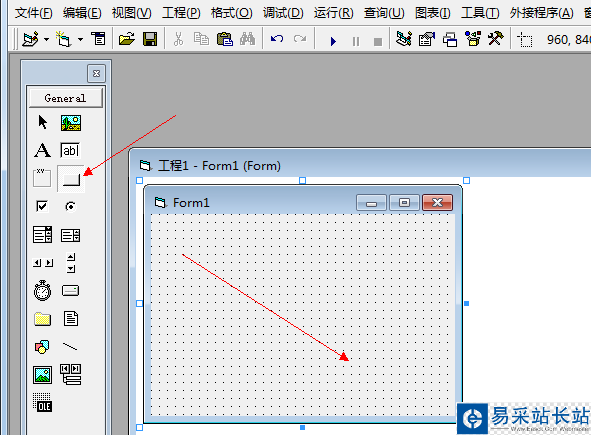Screen dimensions: 591x435
Task: Click the Add Standard EXE project icon
Action: coord(31,39)
